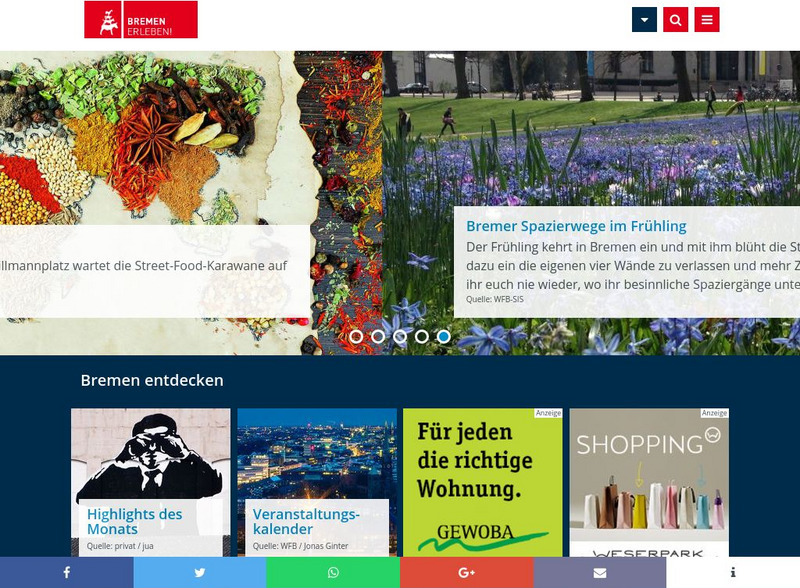Toggle the fourth slider navigation dot
Viewport: 800px width, 588px height.
(x=421, y=337)
